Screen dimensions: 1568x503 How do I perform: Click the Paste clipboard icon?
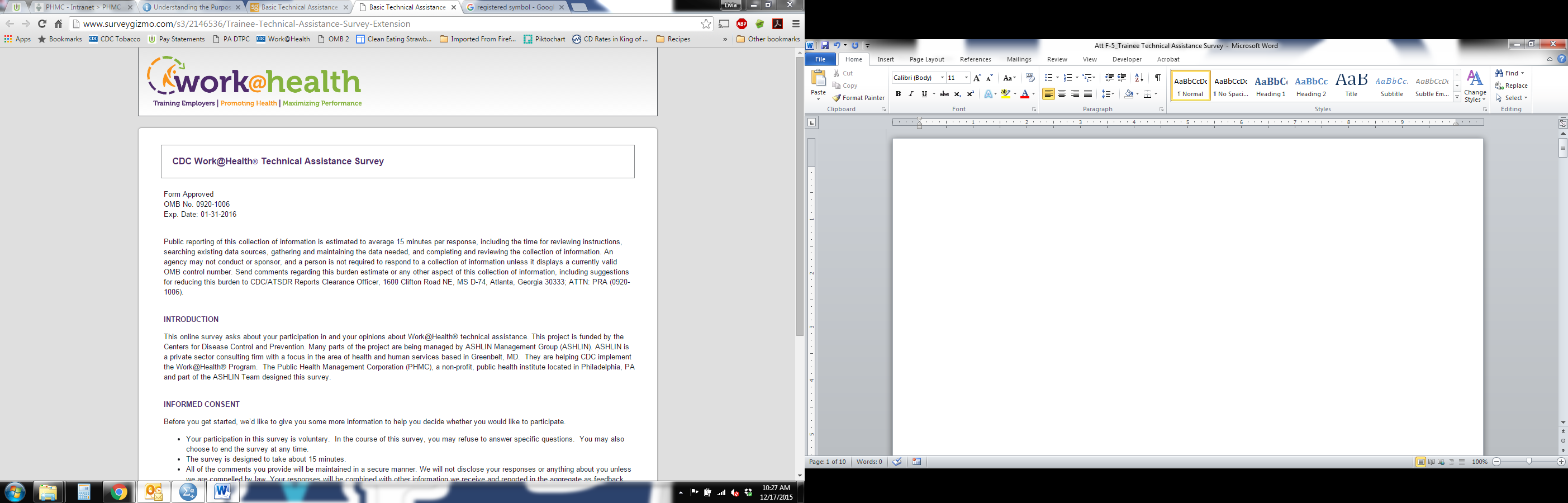pos(819,78)
